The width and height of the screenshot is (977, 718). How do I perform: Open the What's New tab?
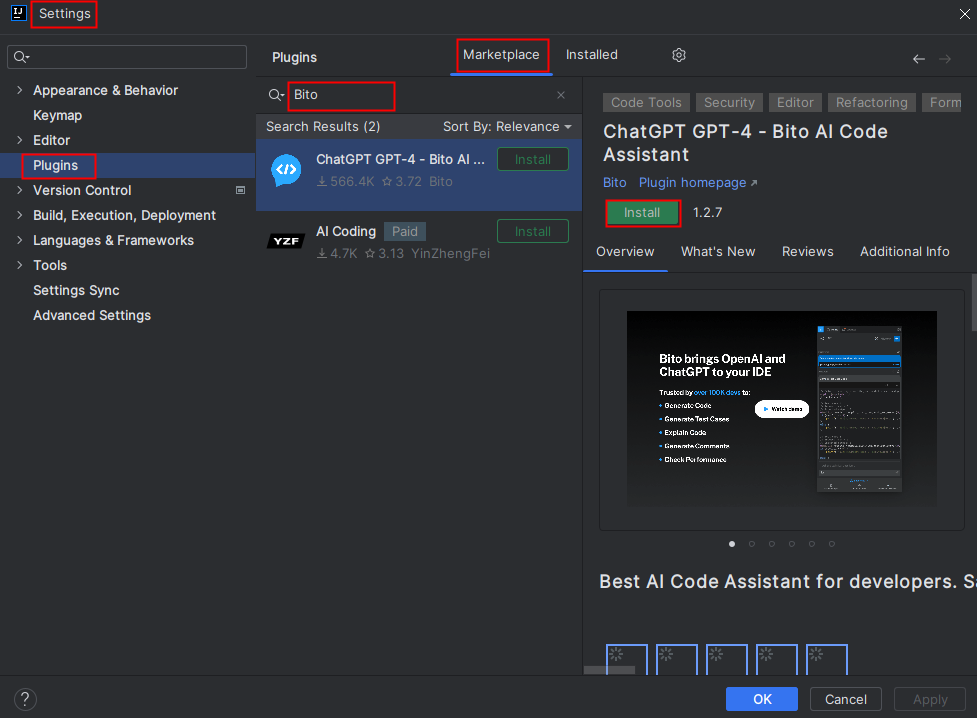click(x=718, y=252)
